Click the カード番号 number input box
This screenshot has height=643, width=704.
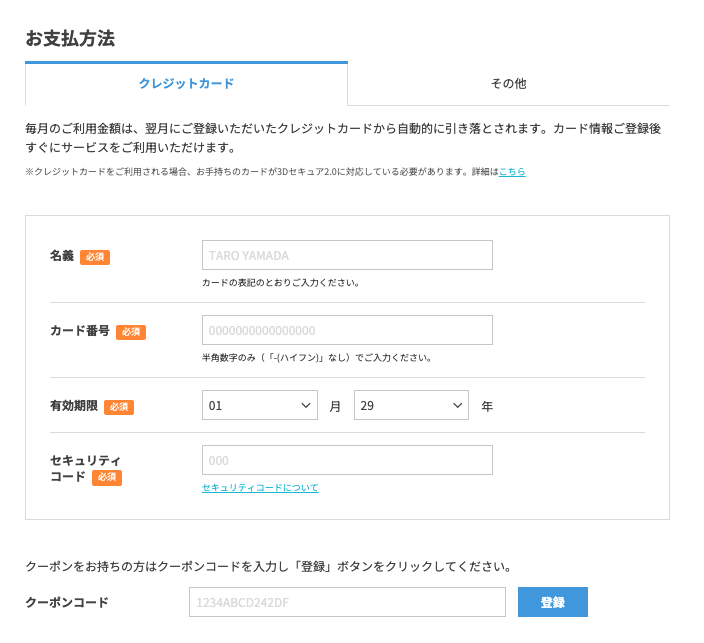pos(347,330)
